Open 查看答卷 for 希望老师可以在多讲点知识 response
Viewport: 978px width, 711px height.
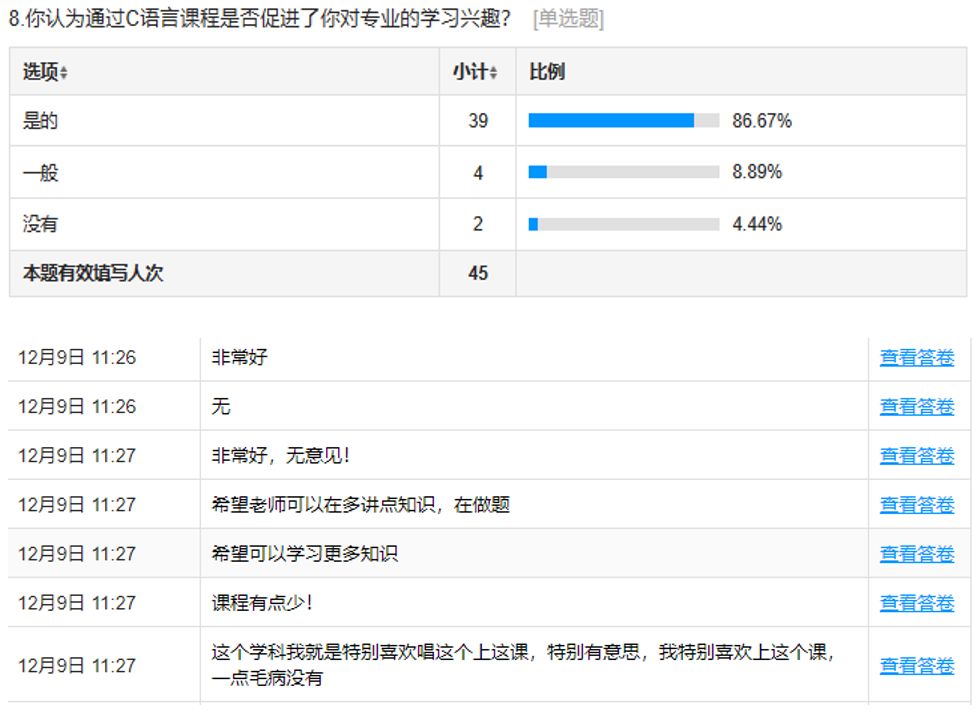point(916,505)
